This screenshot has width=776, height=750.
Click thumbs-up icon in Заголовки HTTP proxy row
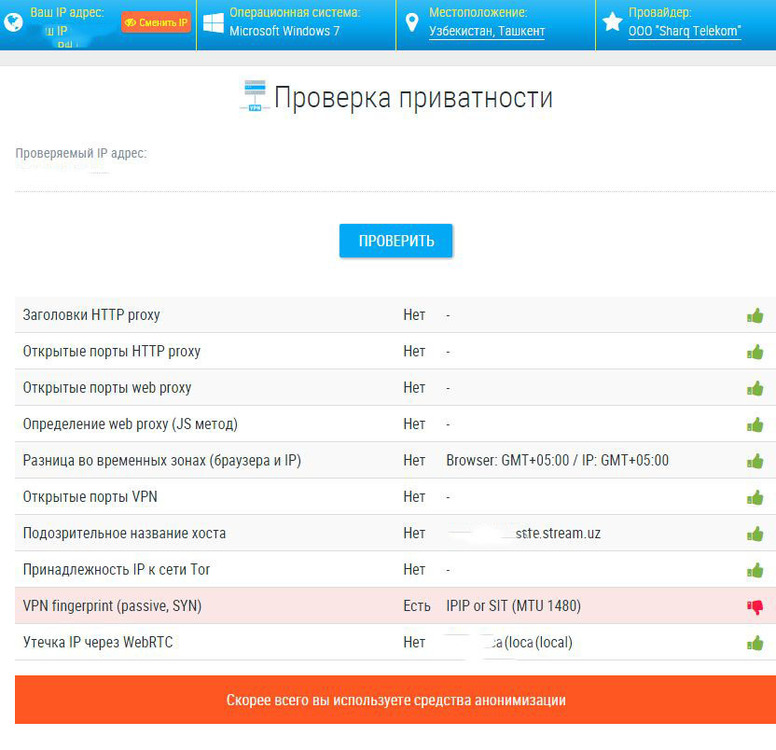[x=755, y=316]
